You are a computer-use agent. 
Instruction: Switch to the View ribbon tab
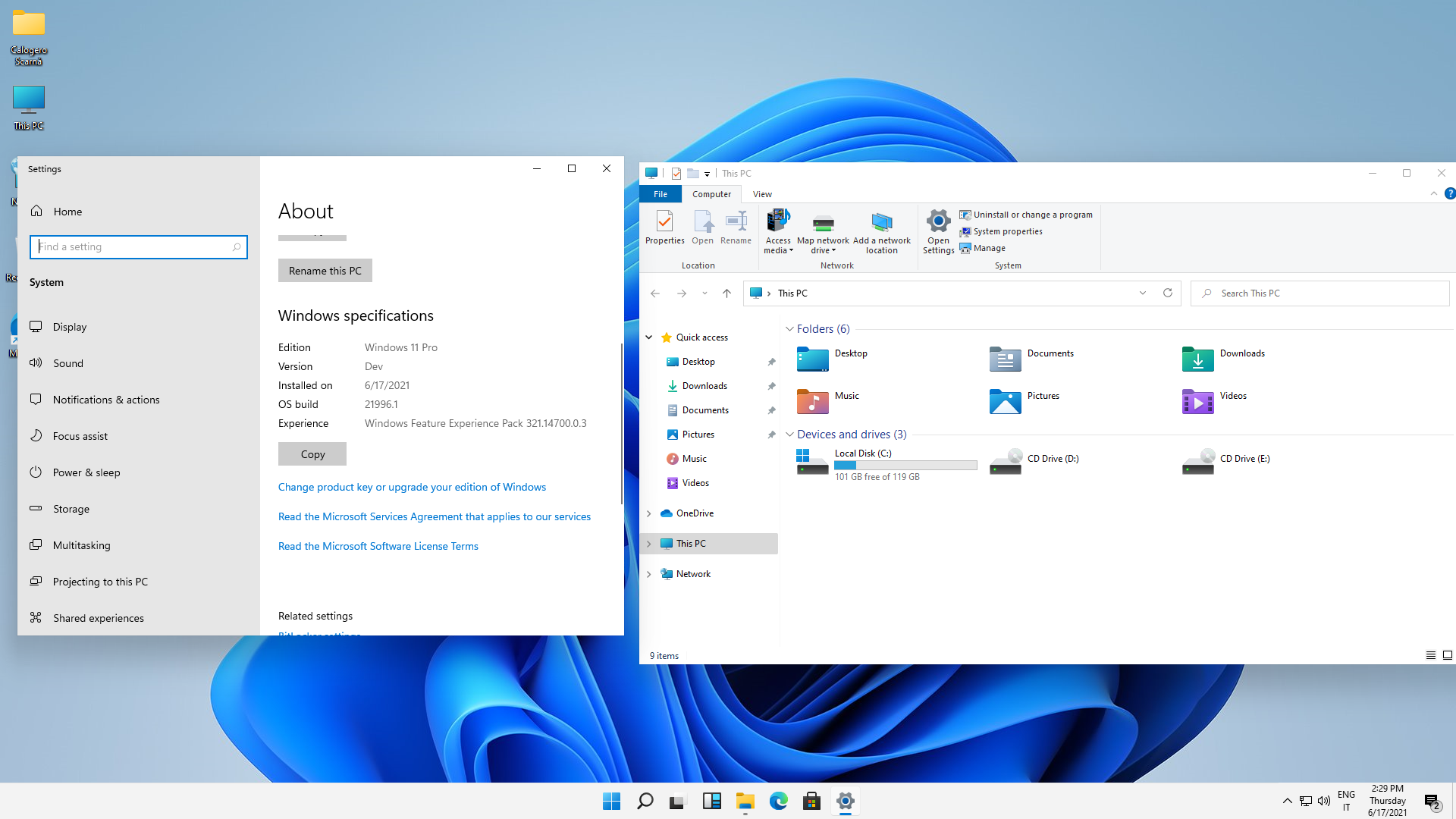762,194
